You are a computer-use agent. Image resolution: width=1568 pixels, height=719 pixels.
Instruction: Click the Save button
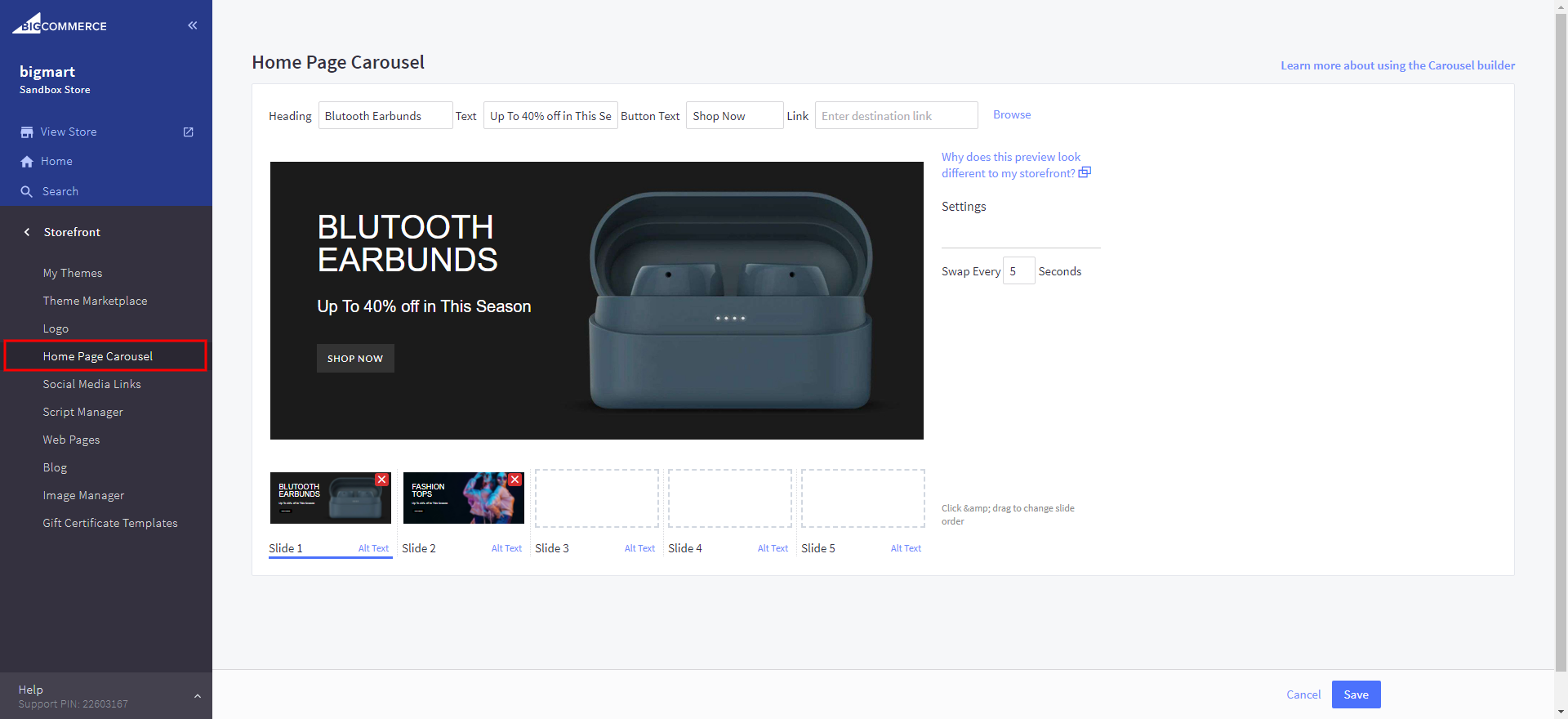tap(1356, 694)
